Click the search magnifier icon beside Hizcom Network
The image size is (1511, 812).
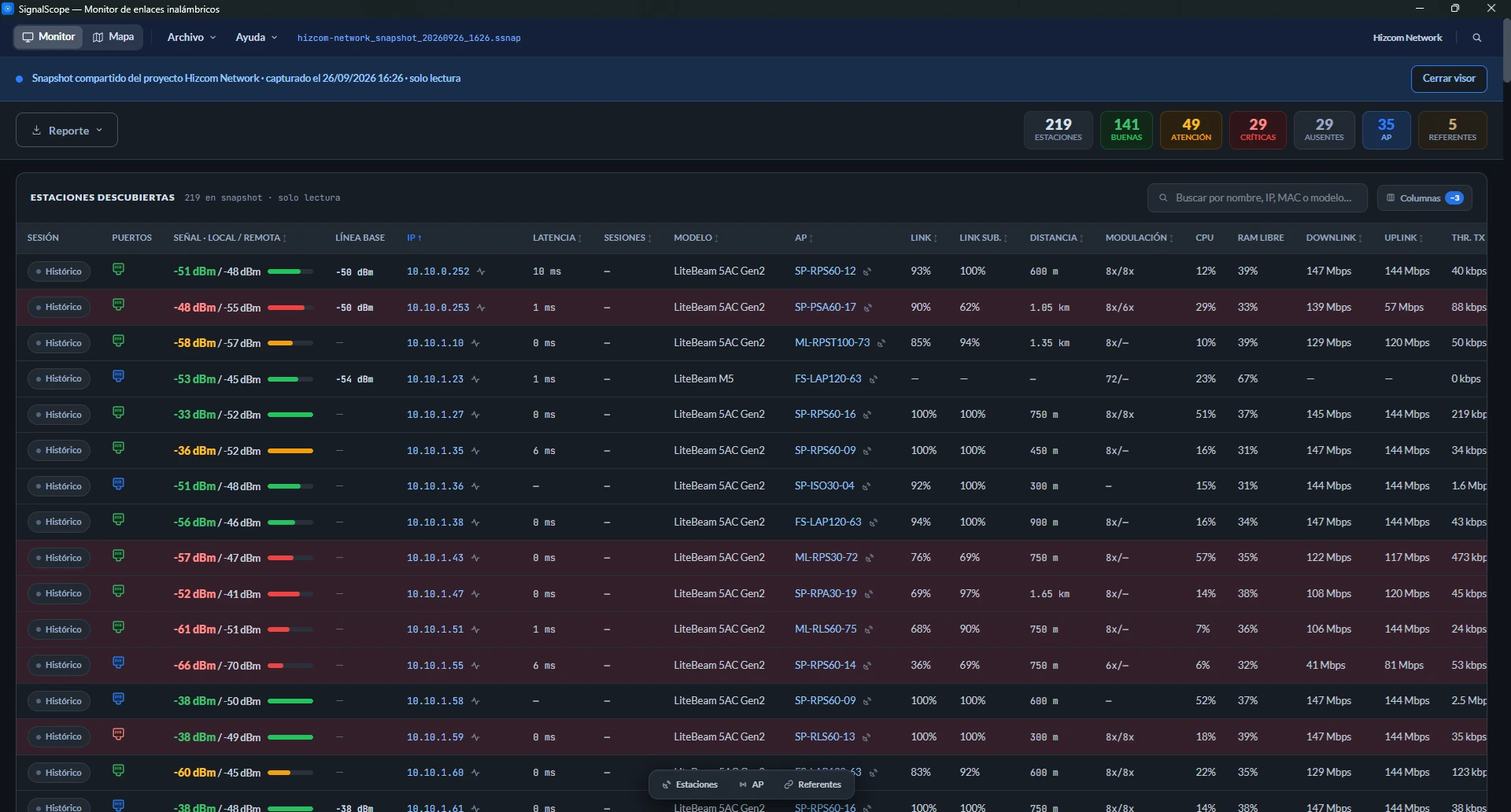click(x=1477, y=38)
